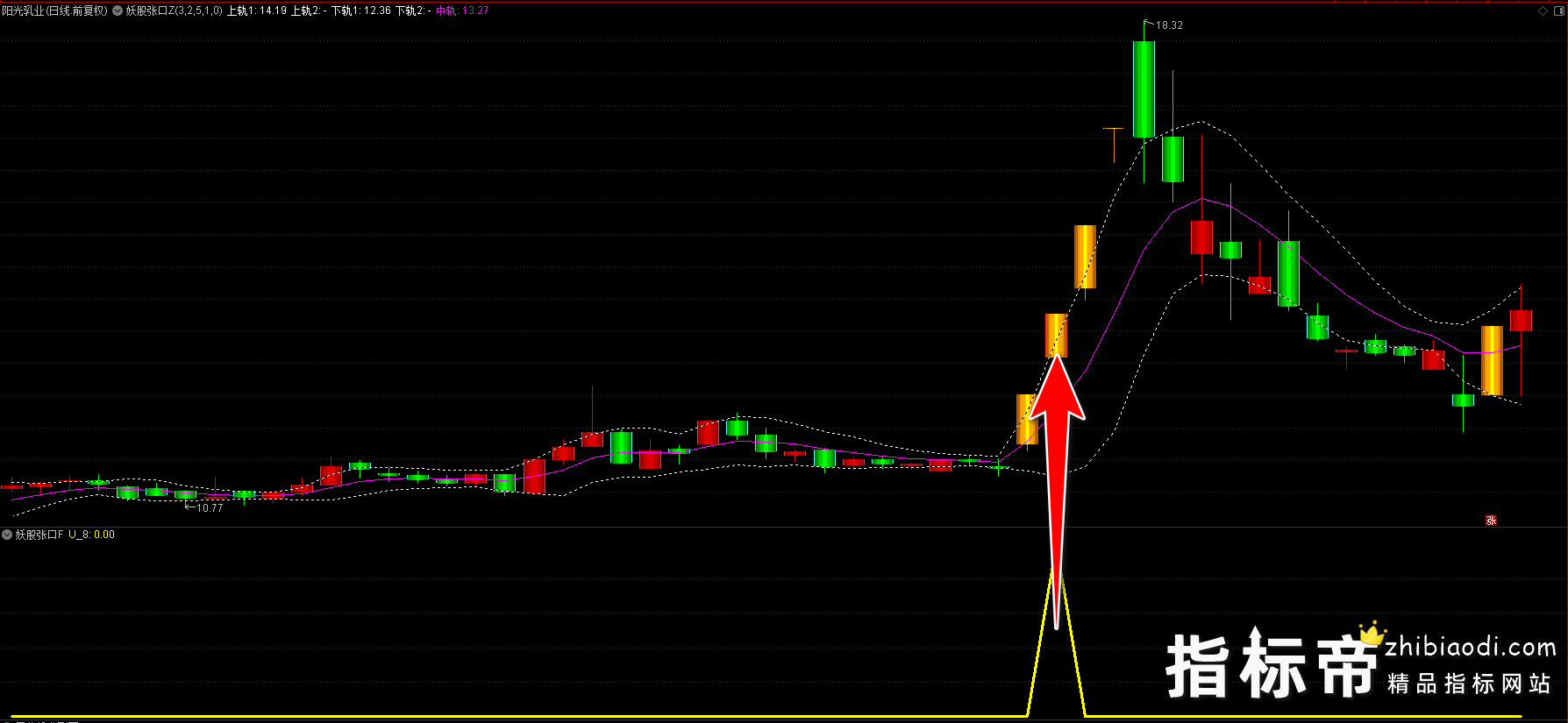Click the 上轨1: 14.19 value

pos(257,11)
